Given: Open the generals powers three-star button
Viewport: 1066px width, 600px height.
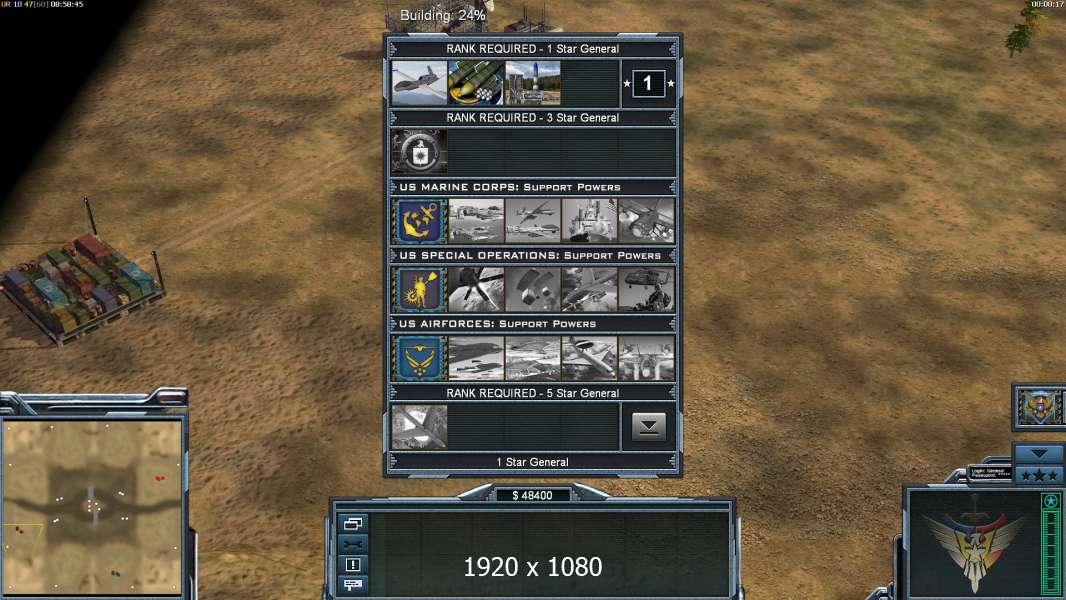Looking at the screenshot, I should (1039, 476).
